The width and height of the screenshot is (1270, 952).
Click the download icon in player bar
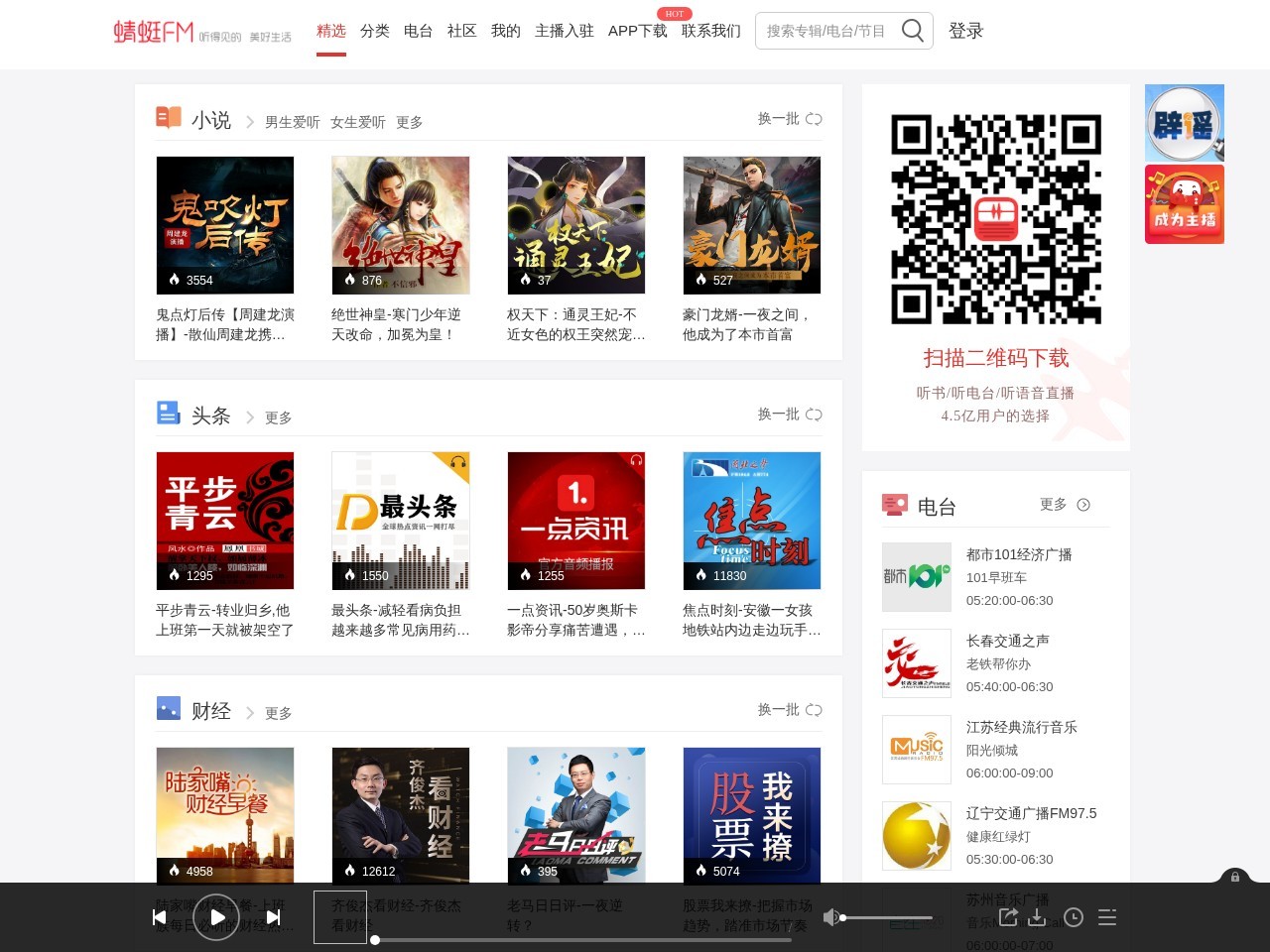[x=1038, y=917]
